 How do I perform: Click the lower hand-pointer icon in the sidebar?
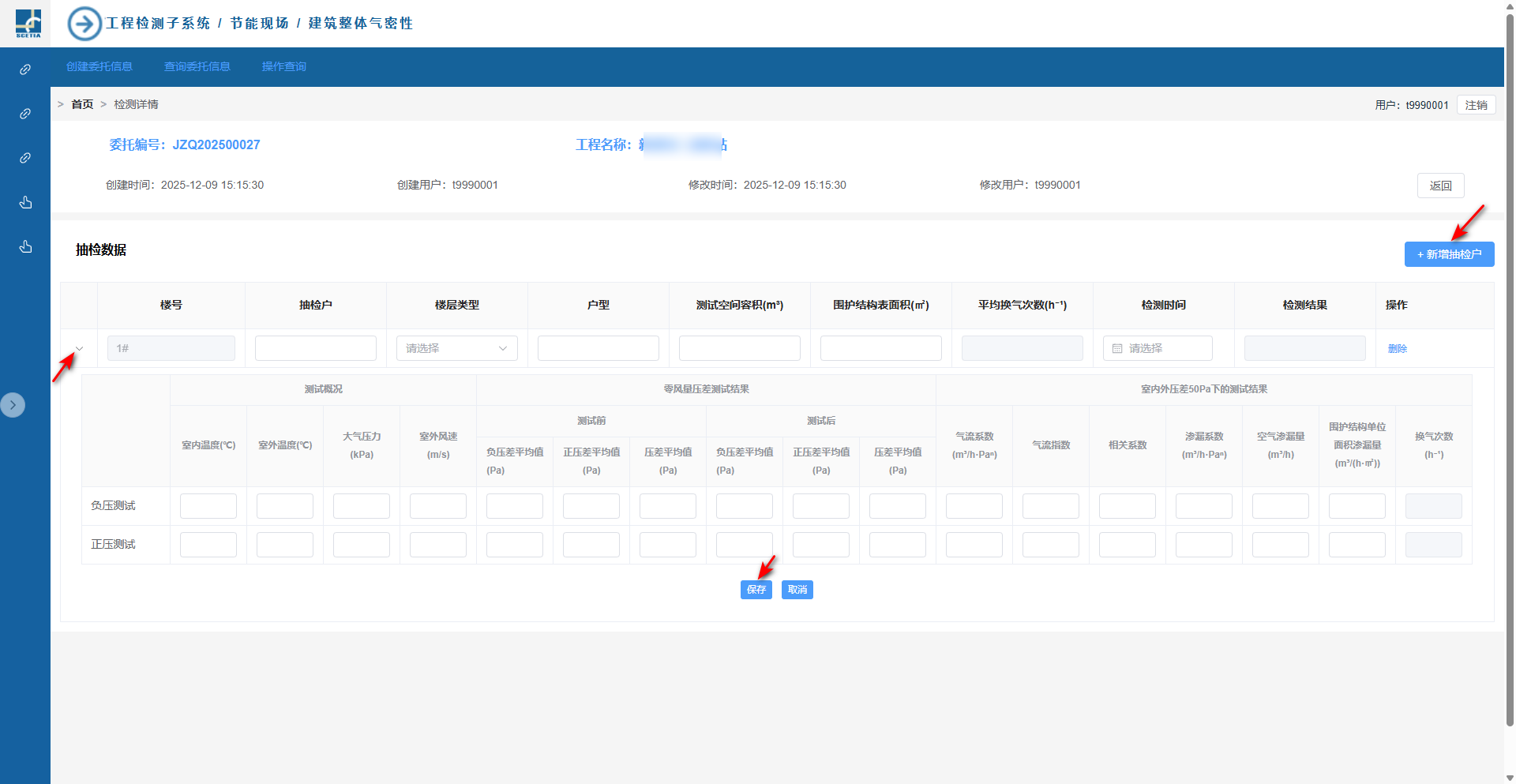tap(25, 247)
